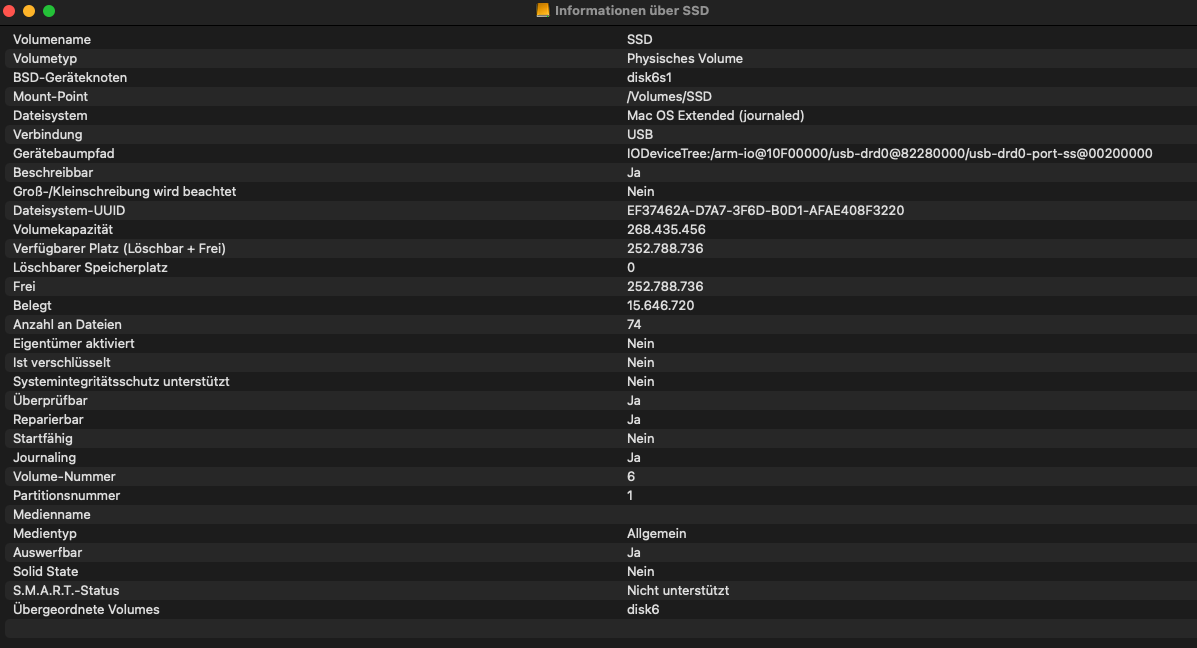1197x648 pixels.
Task: Click the 'Physisches Volume' value
Action: pyautogui.click(x=684, y=59)
